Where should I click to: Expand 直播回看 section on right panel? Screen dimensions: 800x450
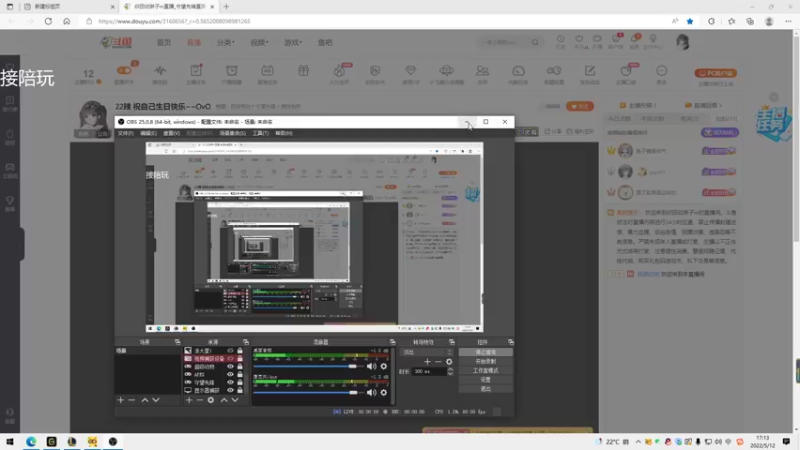pyautogui.click(x=704, y=105)
